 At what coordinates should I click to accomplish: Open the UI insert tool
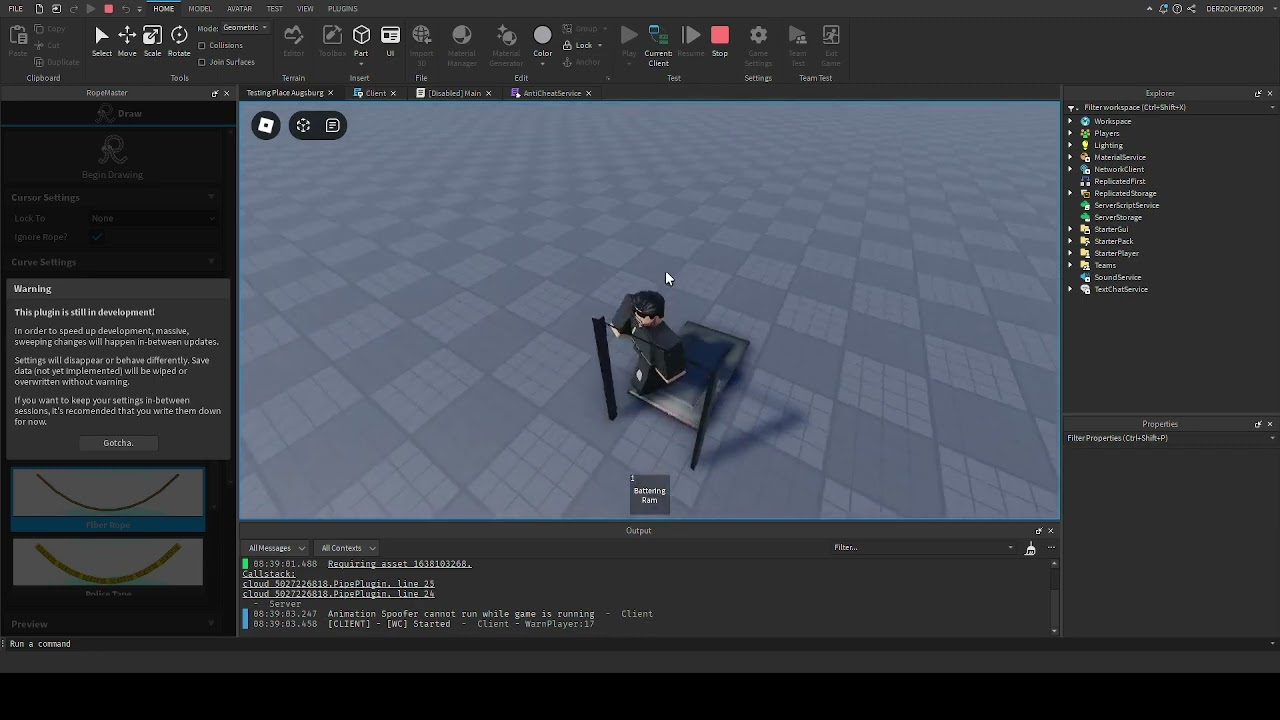click(390, 41)
